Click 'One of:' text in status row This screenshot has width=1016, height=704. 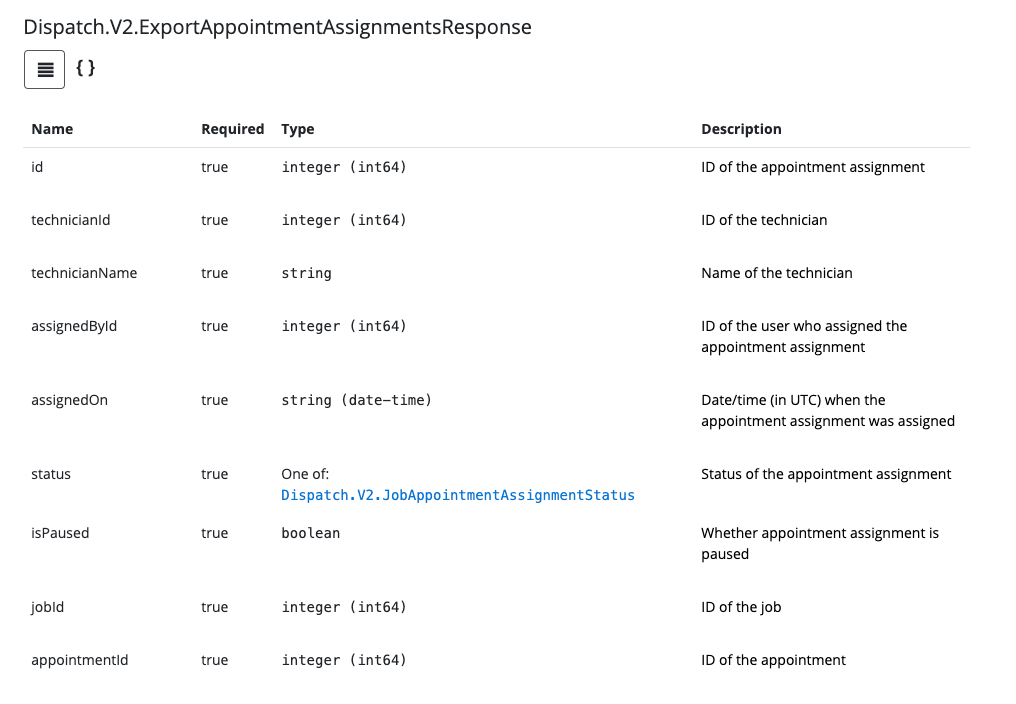tap(305, 475)
